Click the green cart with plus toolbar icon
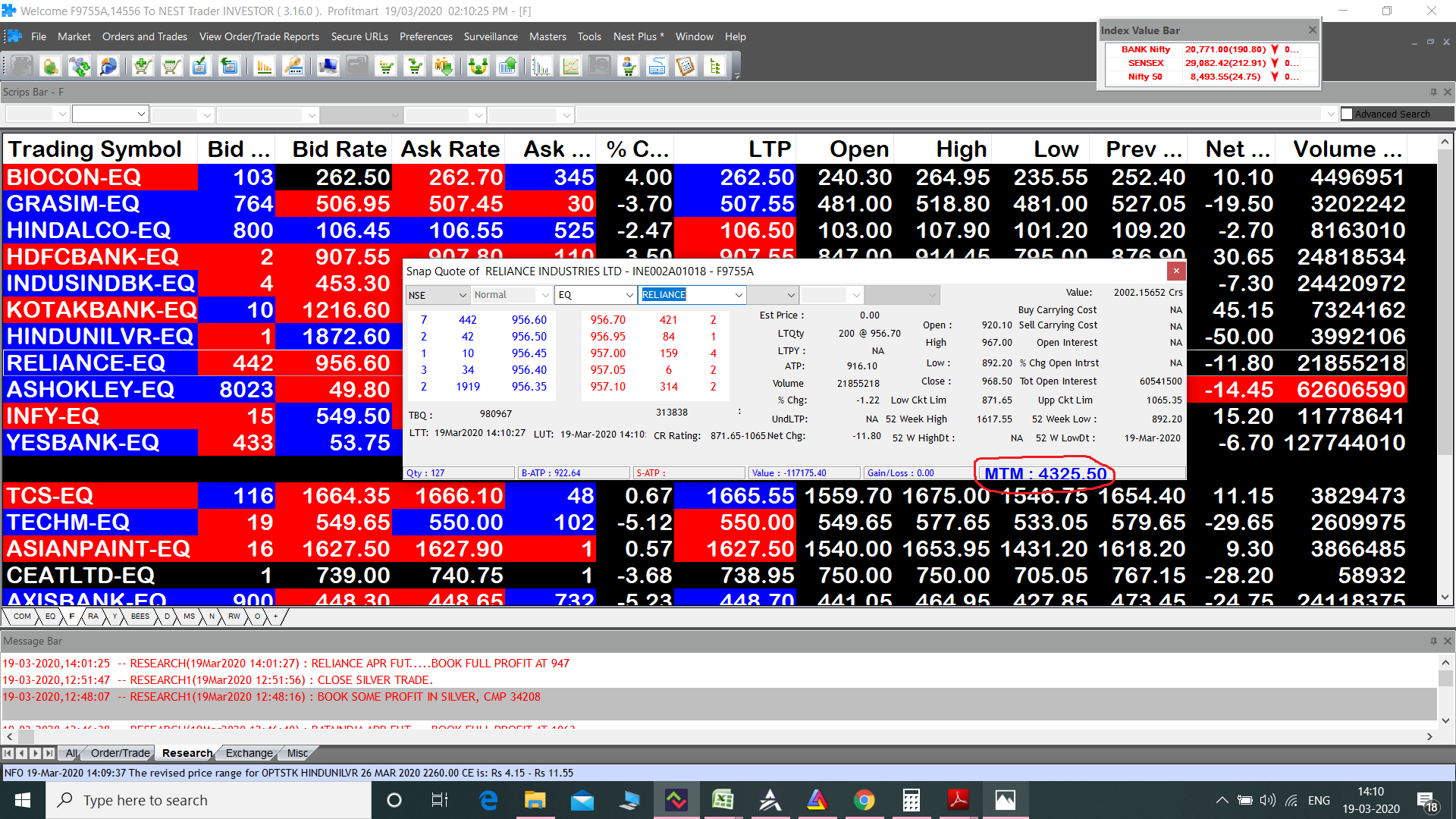 tap(142, 67)
